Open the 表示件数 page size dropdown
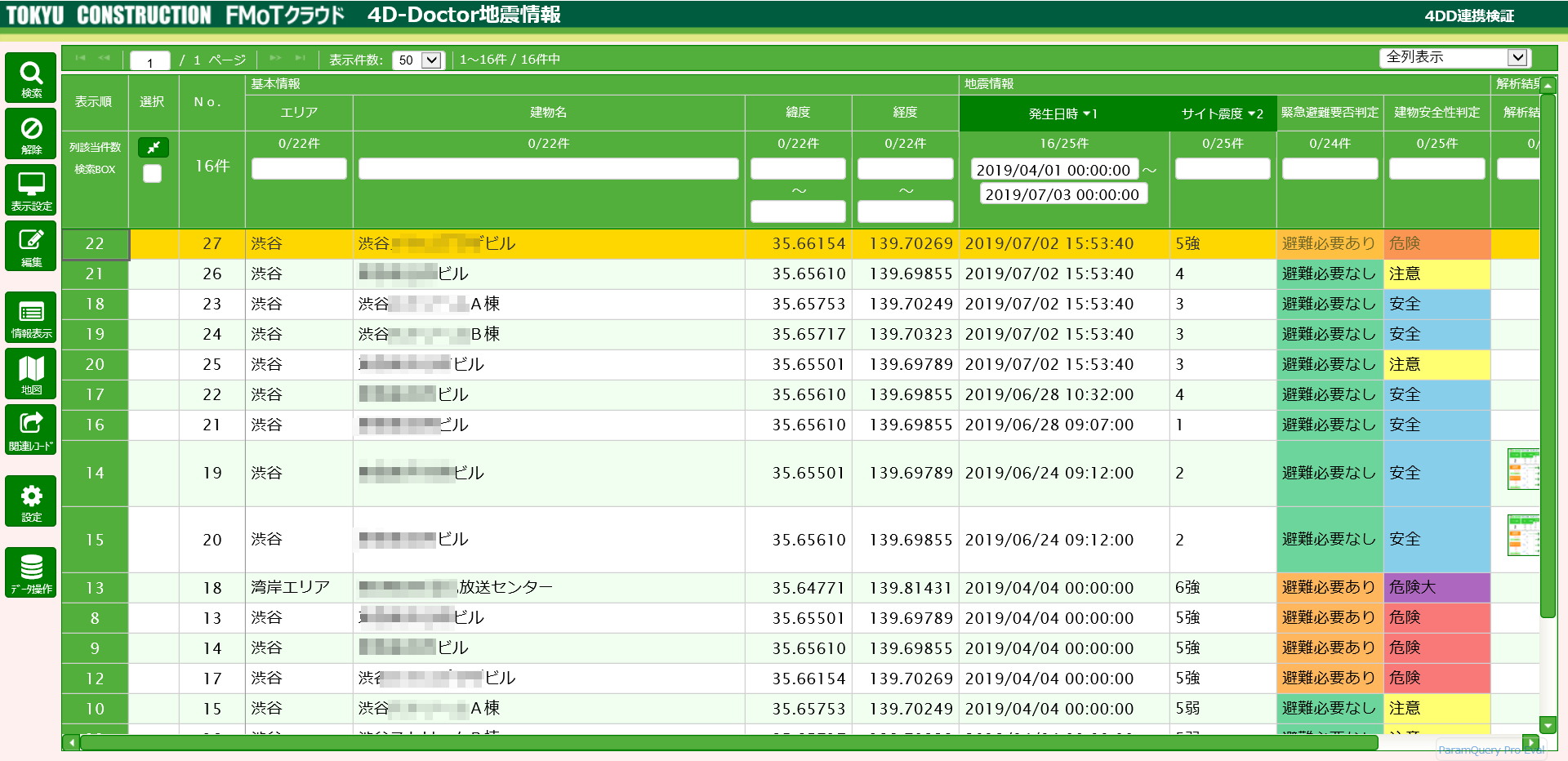1568x761 pixels. [x=417, y=60]
